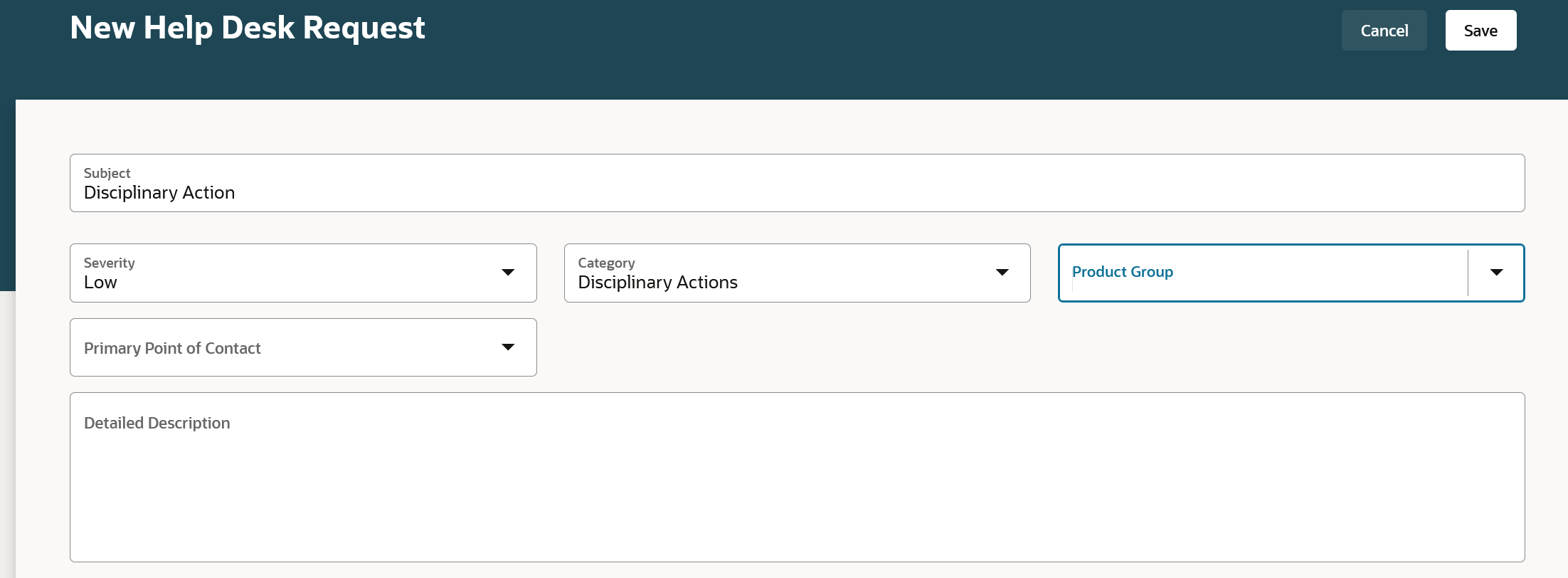This screenshot has width=1568, height=578.
Task: Cancel the help desk request
Action: [1384, 30]
